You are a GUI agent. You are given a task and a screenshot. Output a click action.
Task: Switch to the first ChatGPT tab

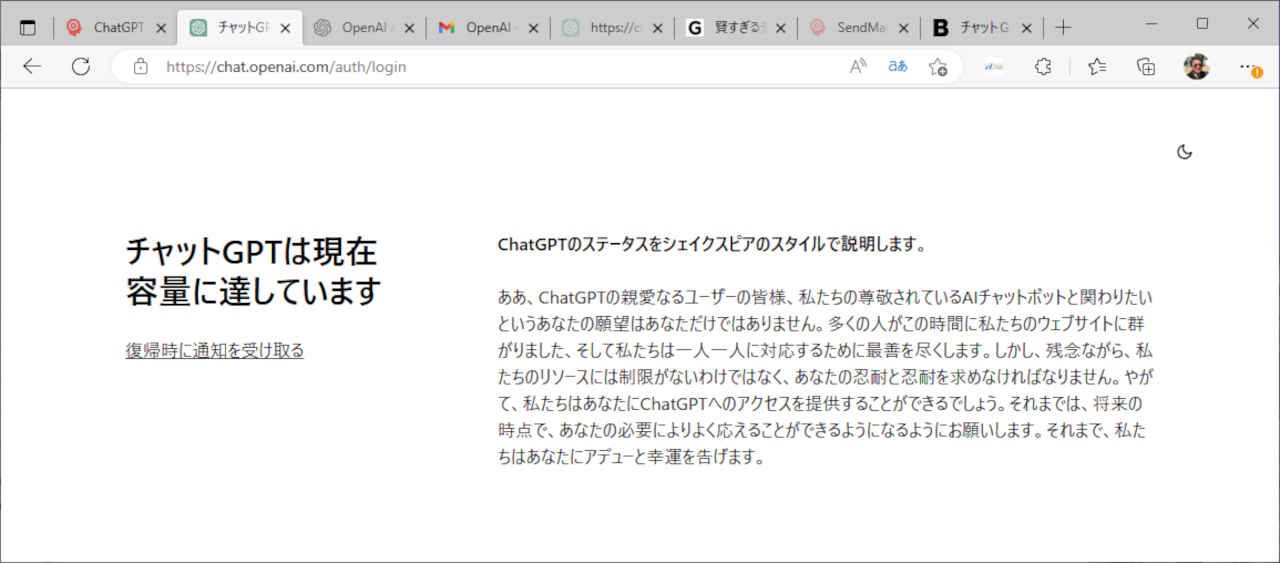(x=117, y=28)
